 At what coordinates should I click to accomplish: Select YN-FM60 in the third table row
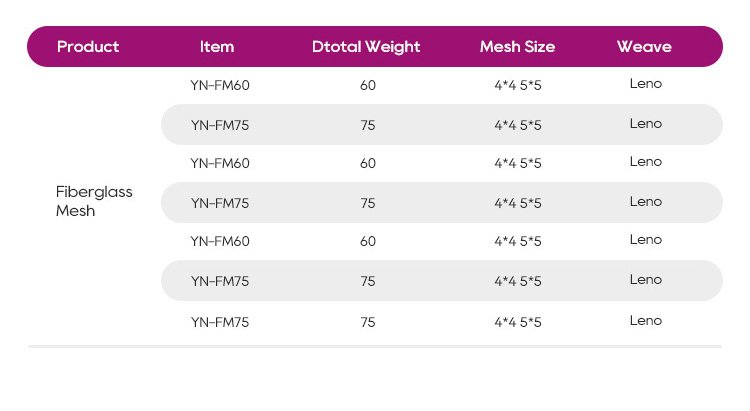pyautogui.click(x=219, y=163)
